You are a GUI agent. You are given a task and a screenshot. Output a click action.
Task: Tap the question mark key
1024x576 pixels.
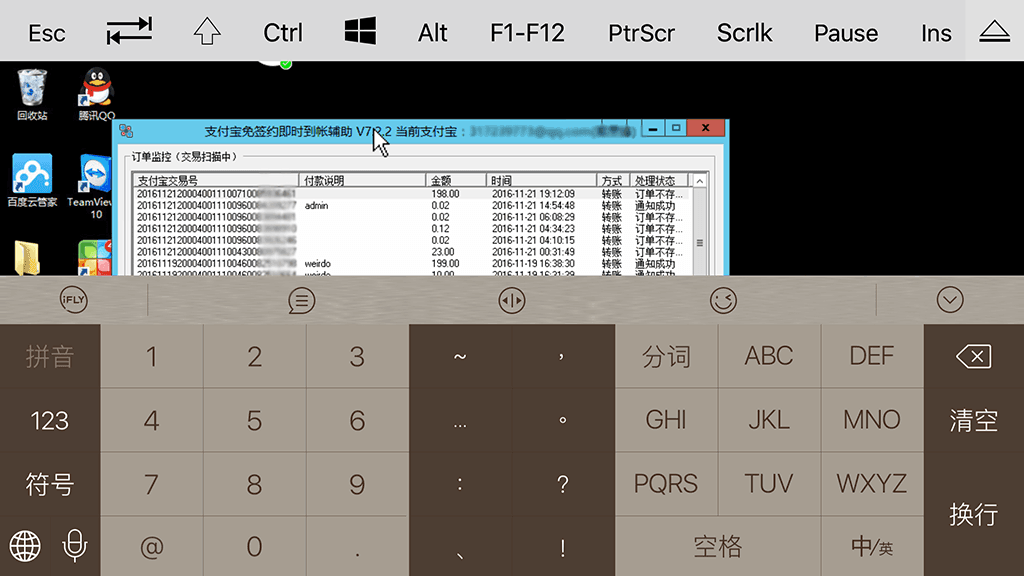point(562,485)
